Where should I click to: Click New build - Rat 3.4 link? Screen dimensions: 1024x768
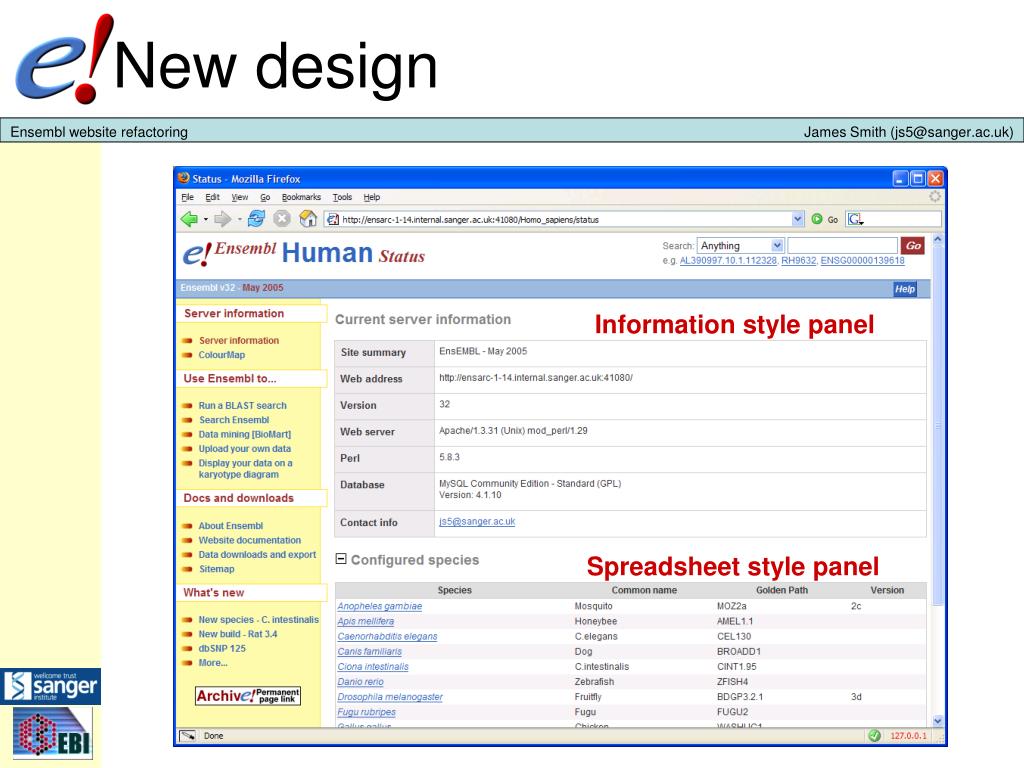click(238, 634)
